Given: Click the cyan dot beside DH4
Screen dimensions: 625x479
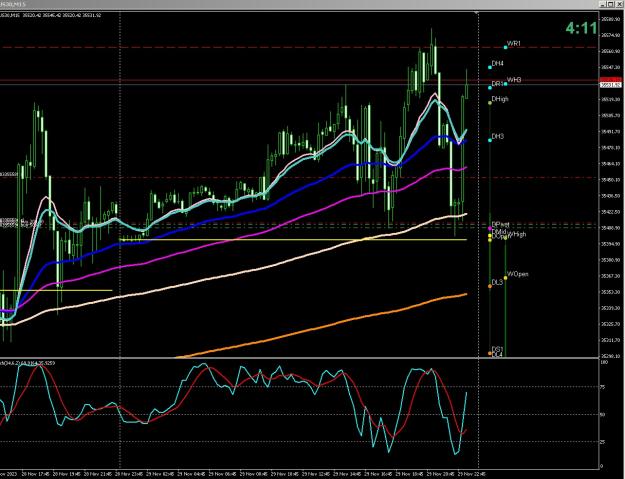Looking at the screenshot, I should tap(490, 67).
